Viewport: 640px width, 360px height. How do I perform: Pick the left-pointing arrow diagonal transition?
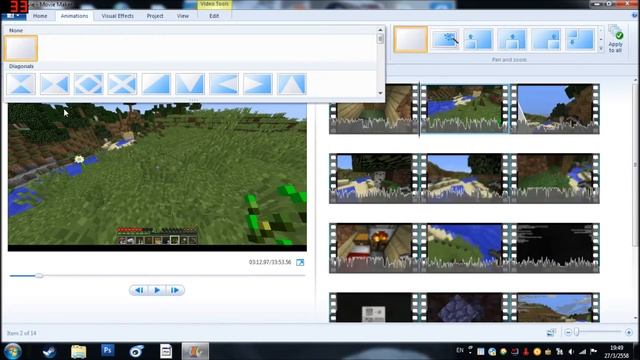(x=224, y=84)
